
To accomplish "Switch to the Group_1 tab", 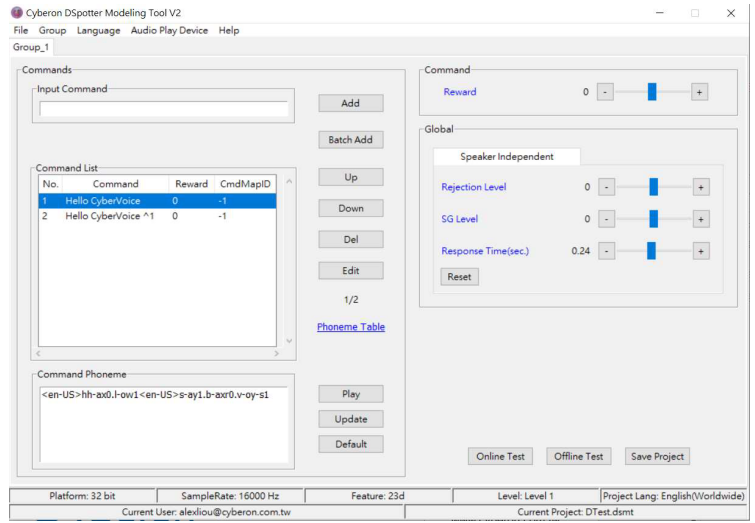I will point(31,47).
